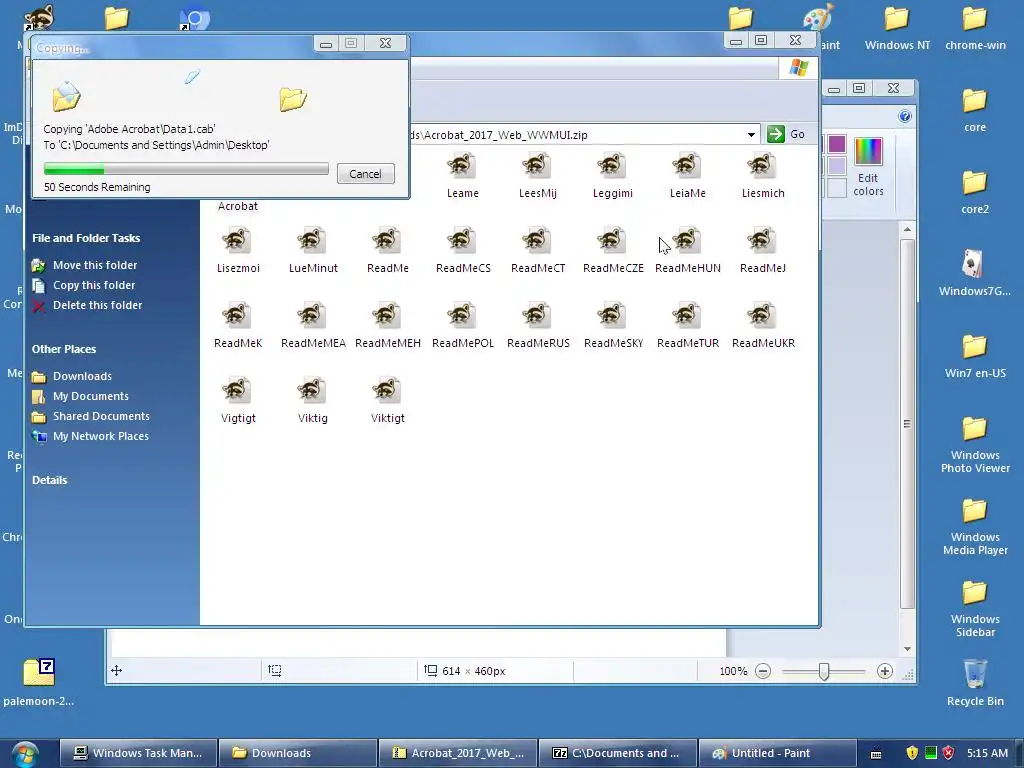Select the Viktigt file icon
Image resolution: width=1024 pixels, height=768 pixels.
pyautogui.click(x=388, y=391)
